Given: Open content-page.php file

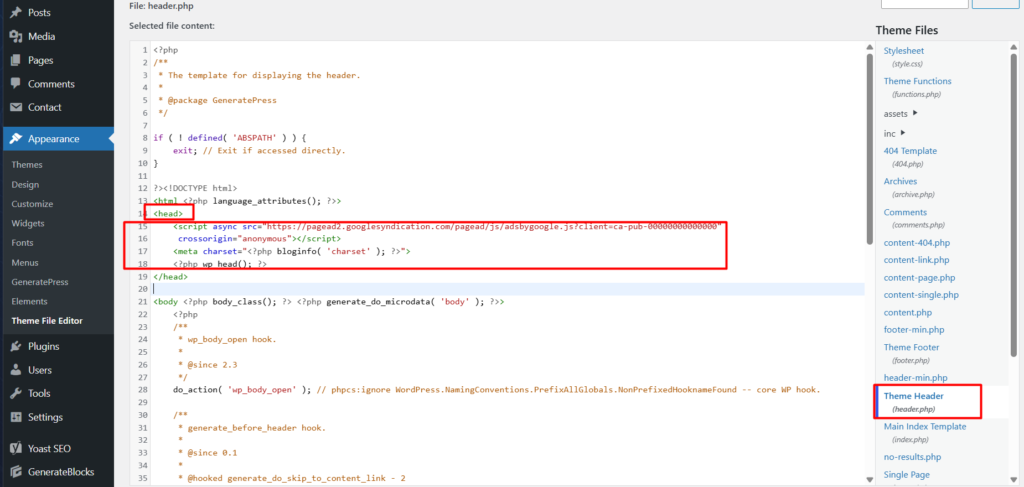Looking at the screenshot, I should [920, 277].
